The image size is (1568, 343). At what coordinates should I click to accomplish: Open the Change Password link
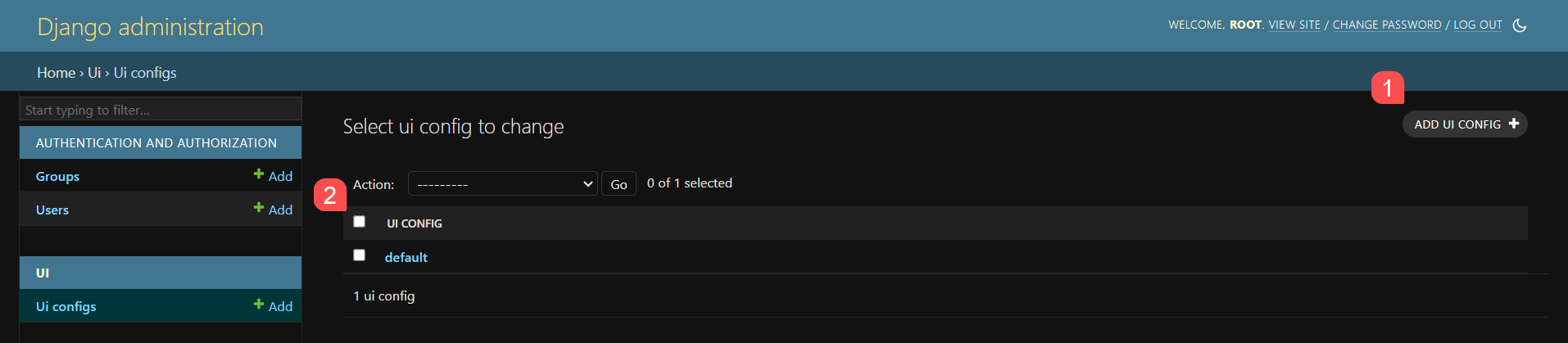[x=1386, y=25]
